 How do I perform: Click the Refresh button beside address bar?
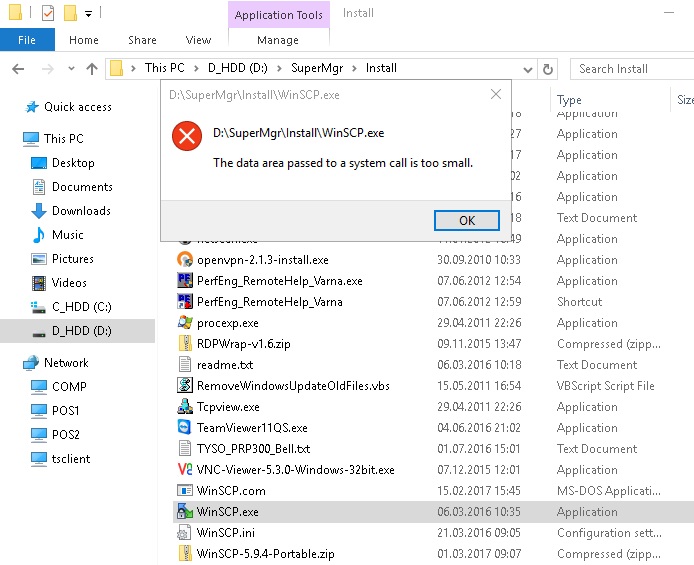click(x=547, y=69)
